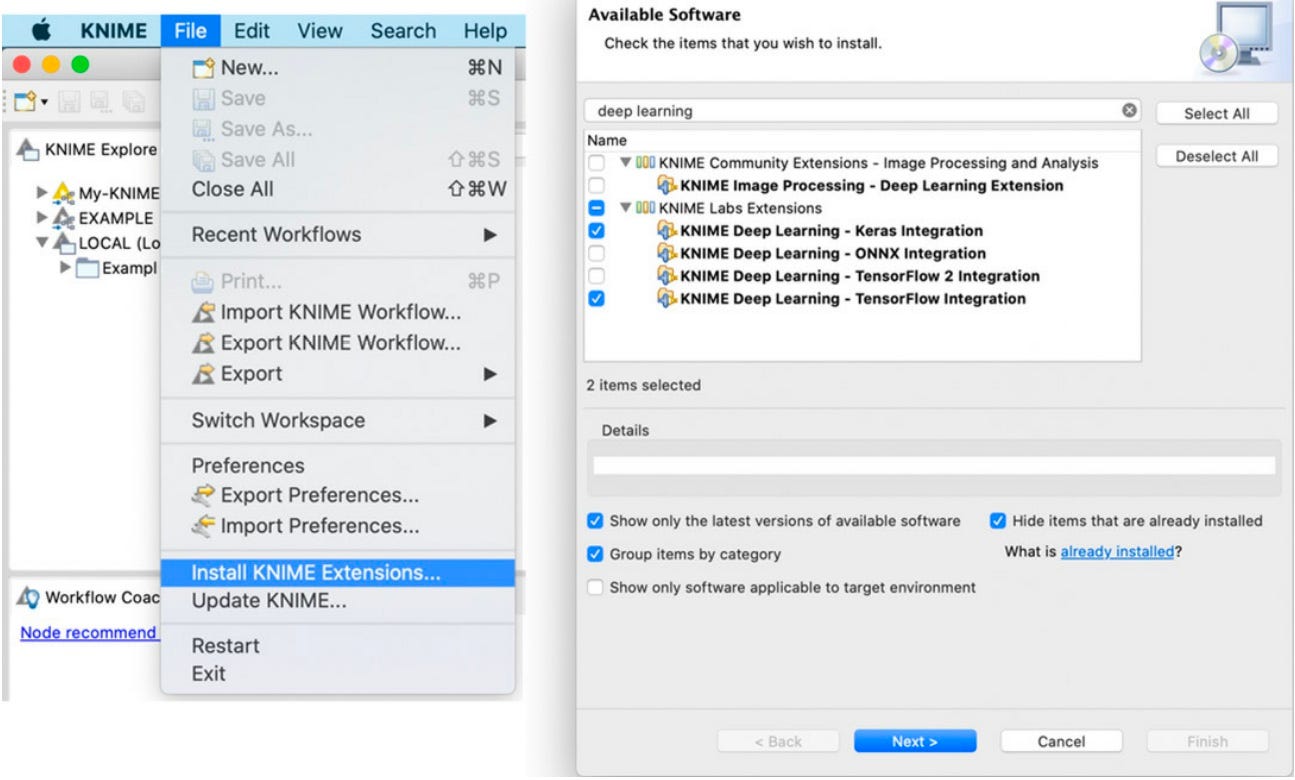Open the View menu
Viewport: 1295px width, 780px height.
pos(319,31)
